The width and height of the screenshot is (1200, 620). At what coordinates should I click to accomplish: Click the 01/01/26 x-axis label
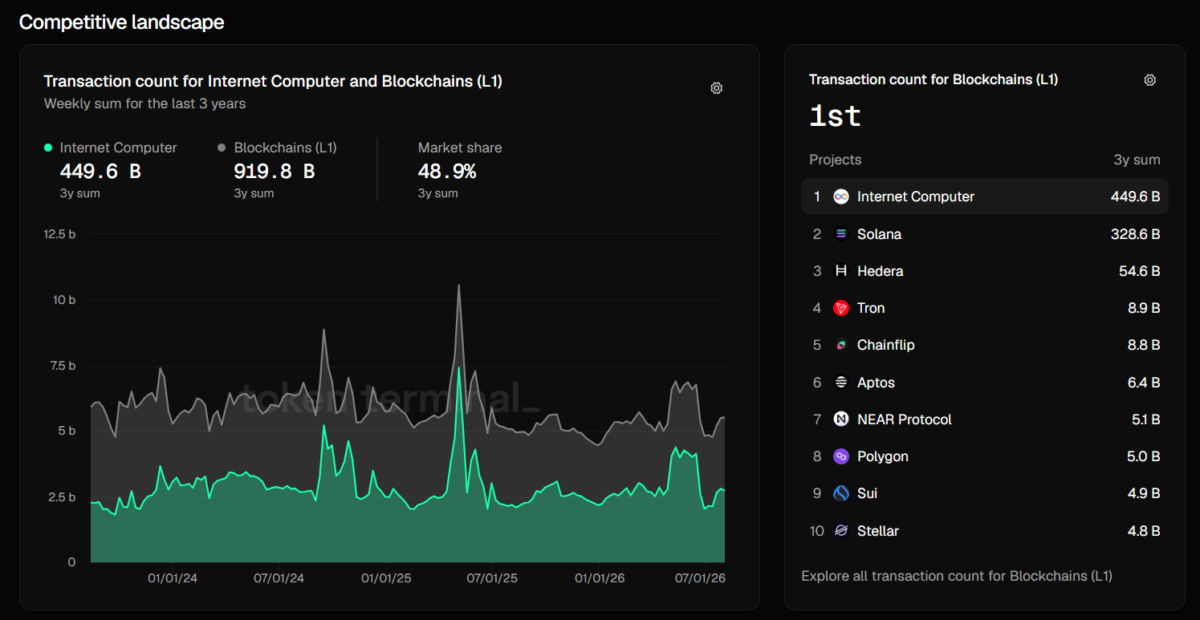tap(600, 578)
